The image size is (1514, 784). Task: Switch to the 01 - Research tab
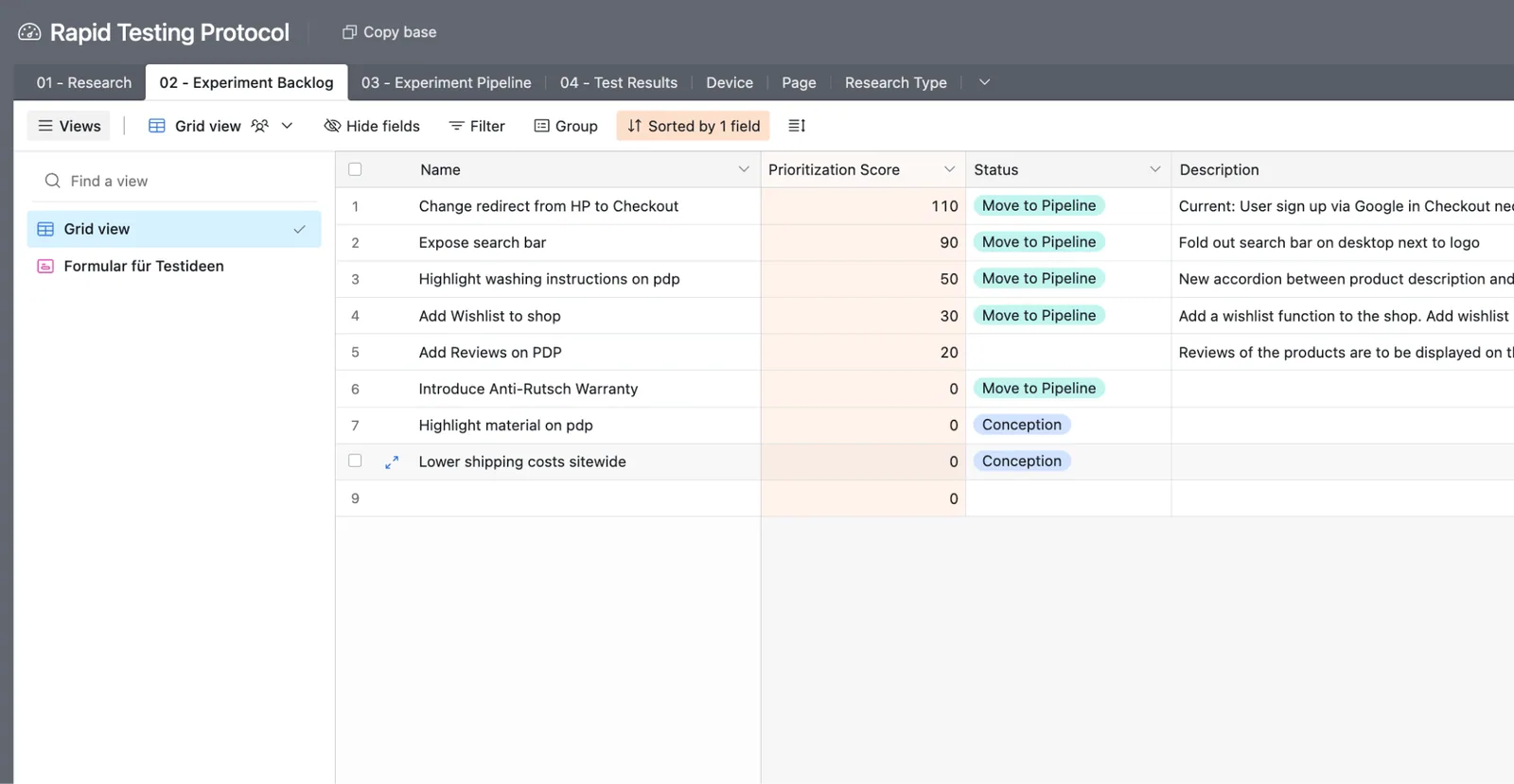click(83, 82)
